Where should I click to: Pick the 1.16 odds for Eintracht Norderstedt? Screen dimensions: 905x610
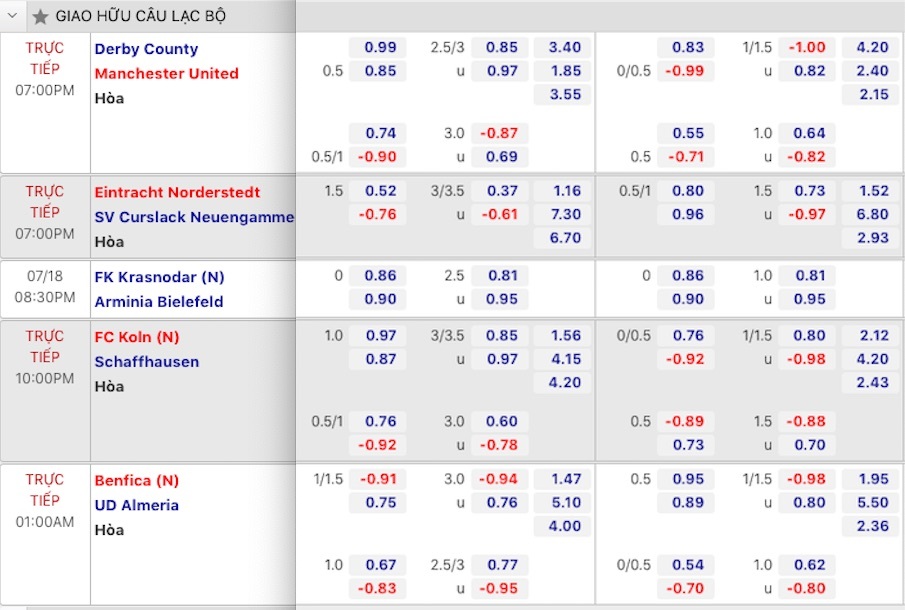click(565, 190)
